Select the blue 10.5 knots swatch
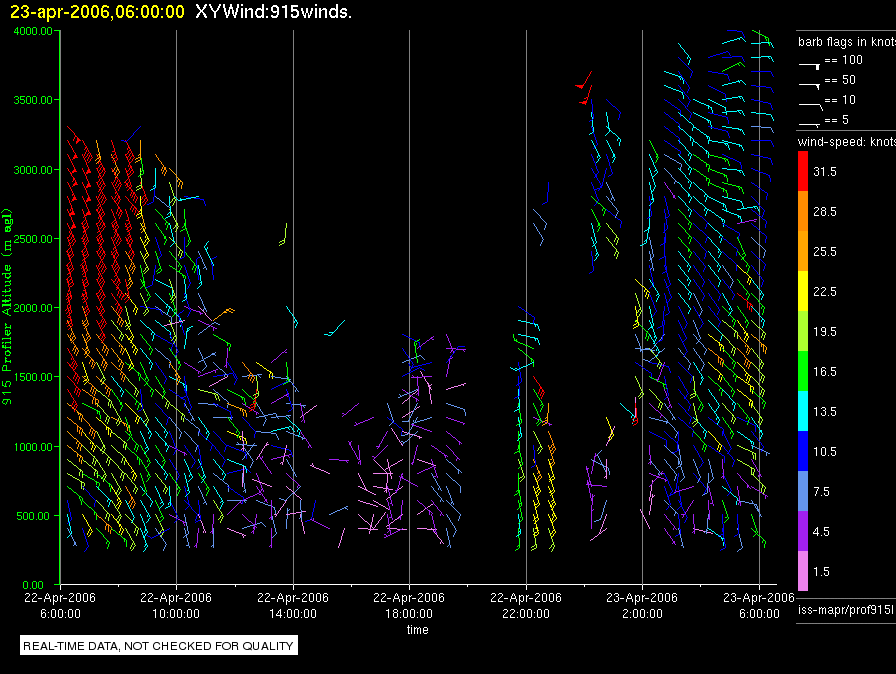The image size is (896, 674). pos(803,451)
